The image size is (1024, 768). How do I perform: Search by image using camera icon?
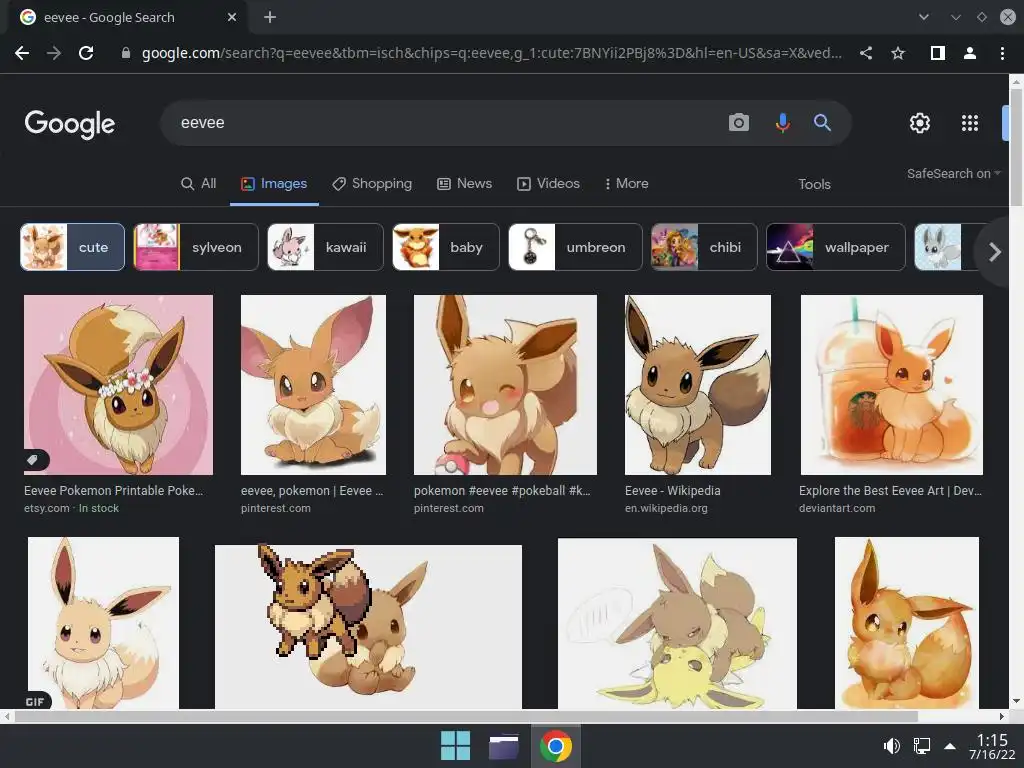tap(739, 122)
